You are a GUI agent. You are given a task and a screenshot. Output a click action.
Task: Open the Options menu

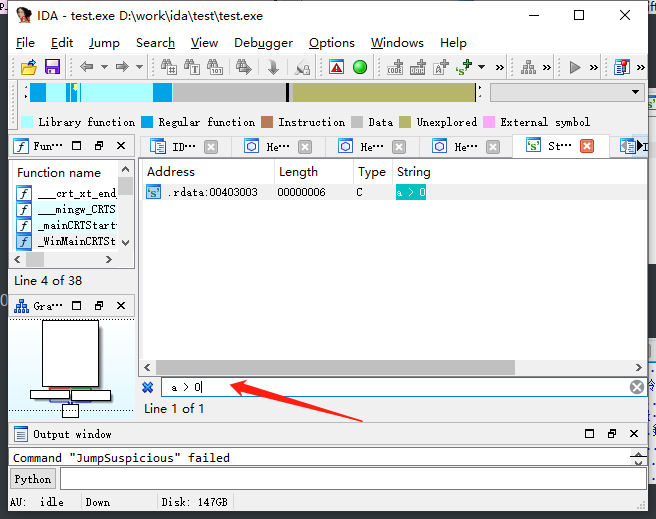click(x=332, y=43)
